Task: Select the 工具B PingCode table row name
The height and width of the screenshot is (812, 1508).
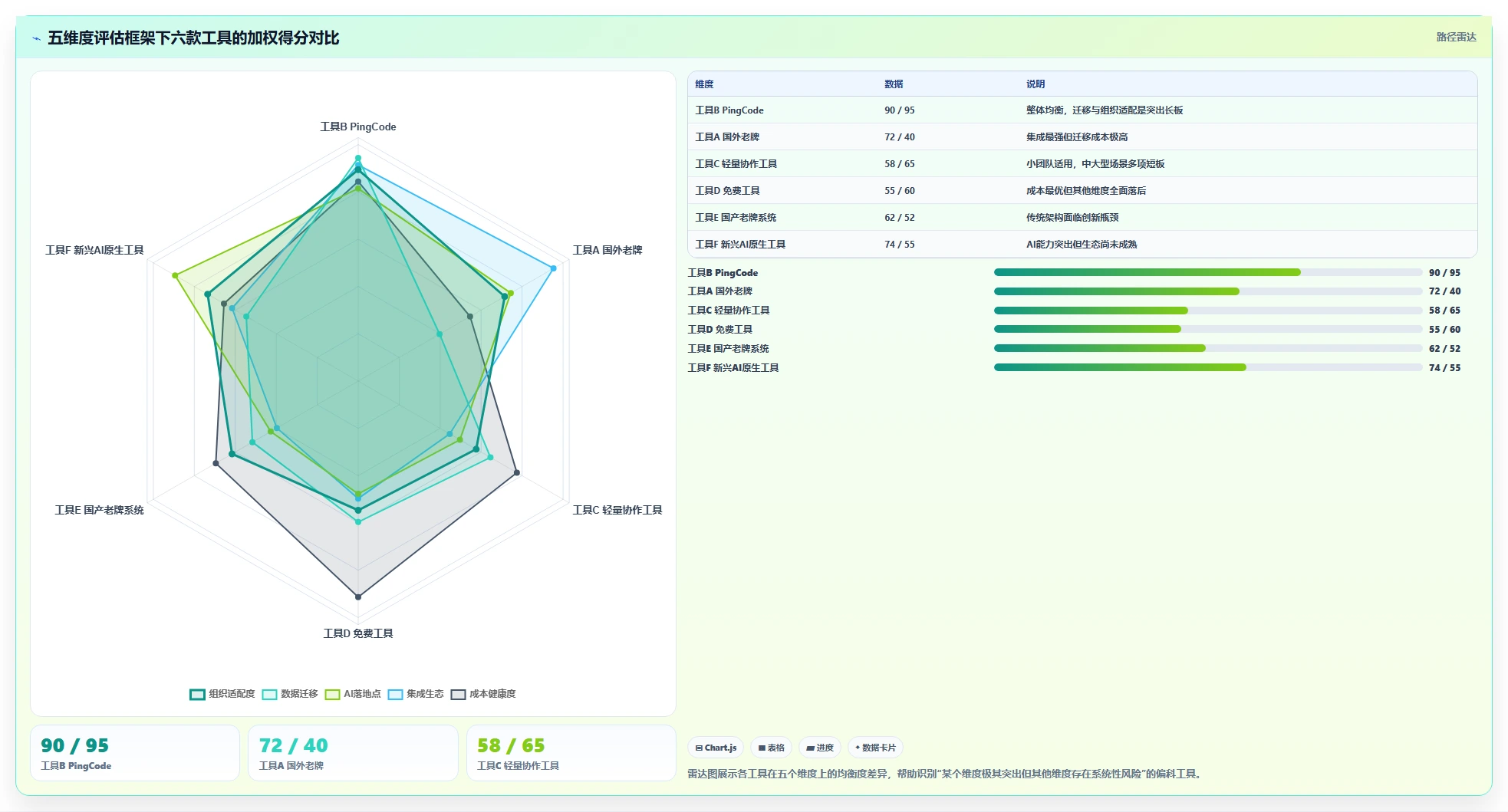Action: click(729, 110)
